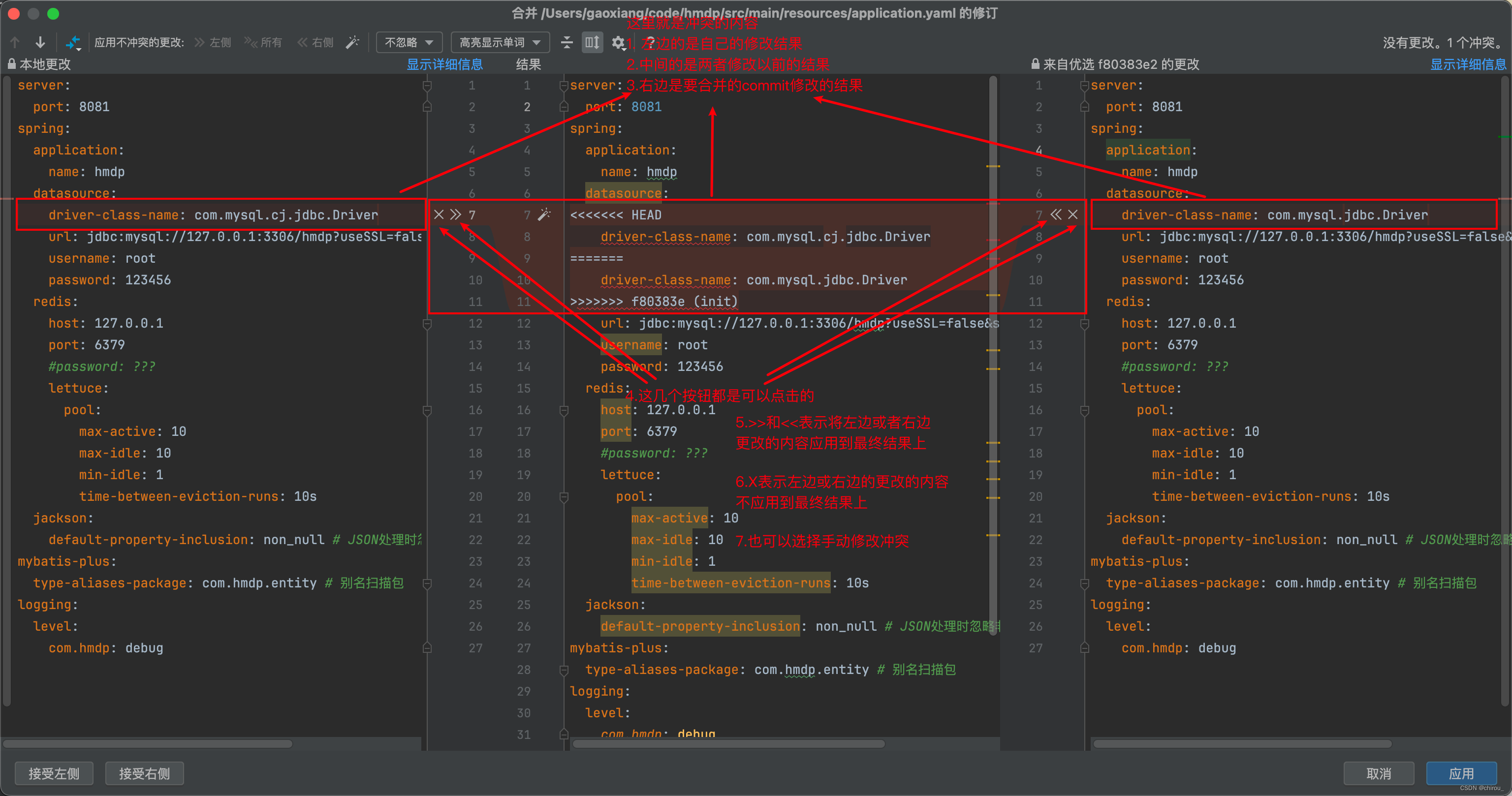Click 'min-idle: 1' in left pane
1512x796 pixels.
click(122, 475)
